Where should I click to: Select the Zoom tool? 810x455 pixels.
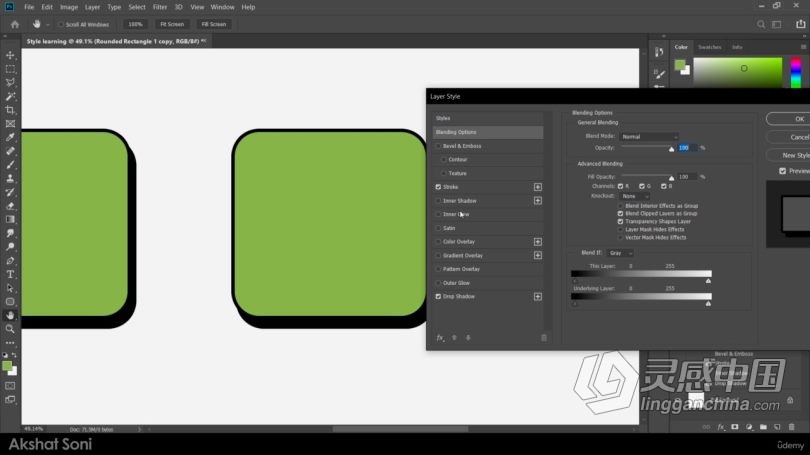pos(10,329)
